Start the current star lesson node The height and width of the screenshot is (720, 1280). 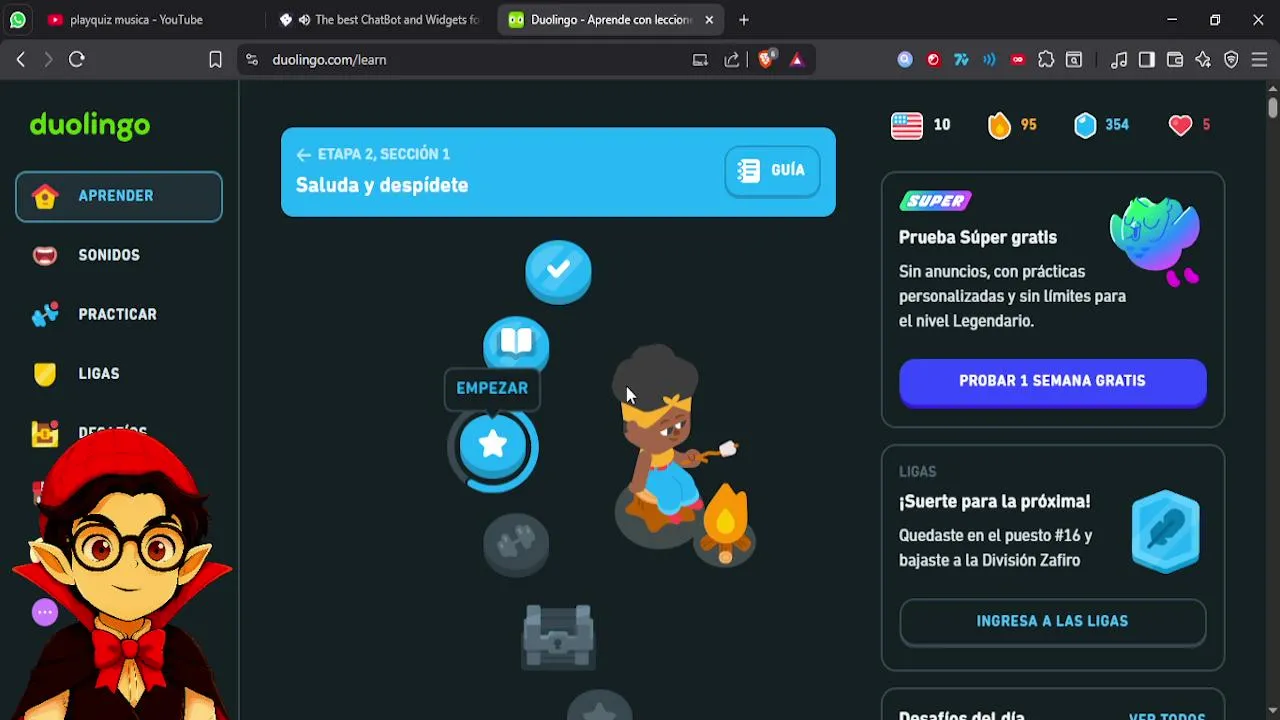pyautogui.click(x=493, y=446)
